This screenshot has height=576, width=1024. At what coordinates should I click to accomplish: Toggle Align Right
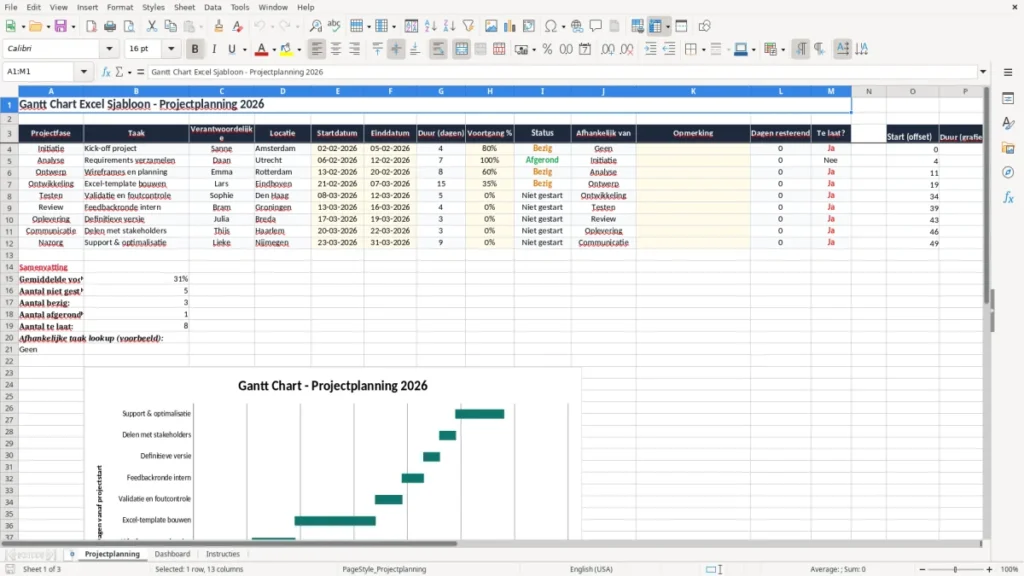tap(355, 49)
